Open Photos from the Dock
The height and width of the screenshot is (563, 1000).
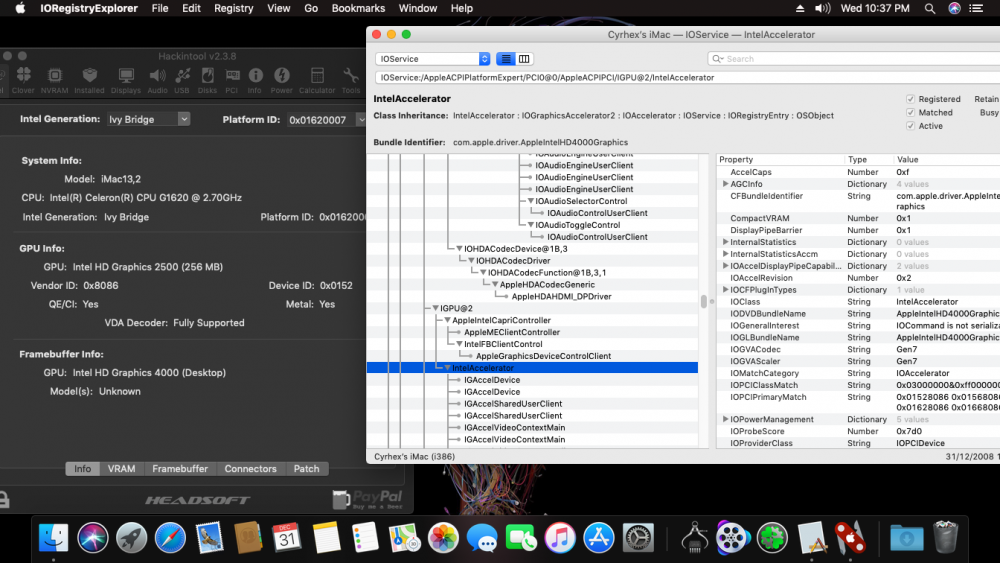point(443,537)
